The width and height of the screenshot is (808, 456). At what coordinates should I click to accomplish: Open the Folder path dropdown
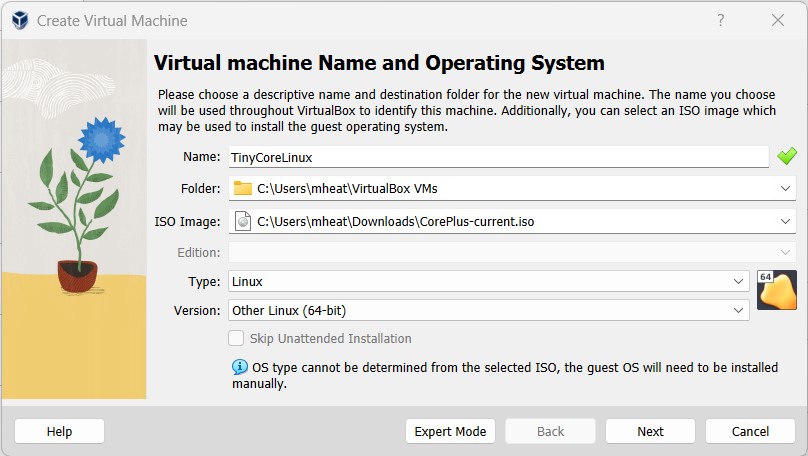785,189
